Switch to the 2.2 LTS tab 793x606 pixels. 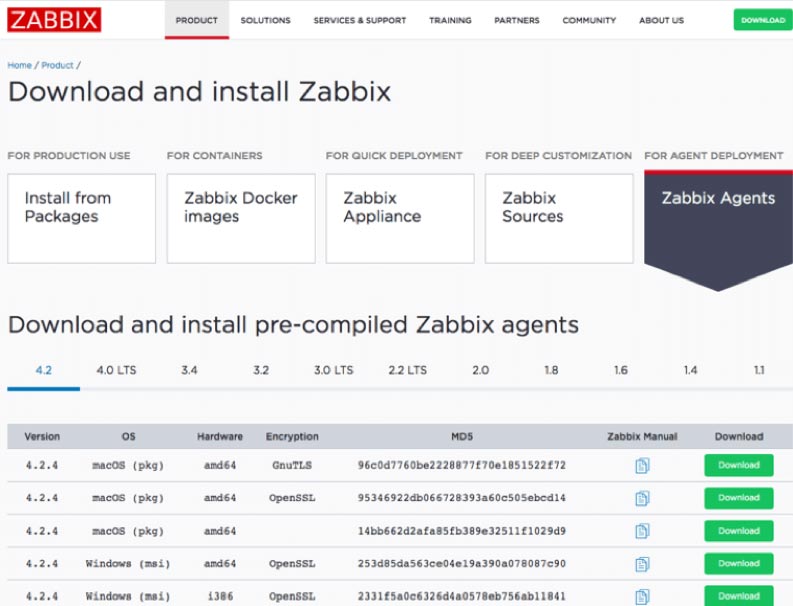click(408, 370)
